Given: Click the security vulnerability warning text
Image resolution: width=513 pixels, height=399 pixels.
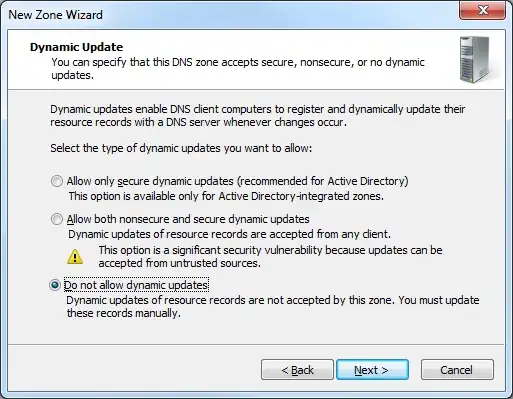Looking at the screenshot, I should pyautogui.click(x=270, y=257).
